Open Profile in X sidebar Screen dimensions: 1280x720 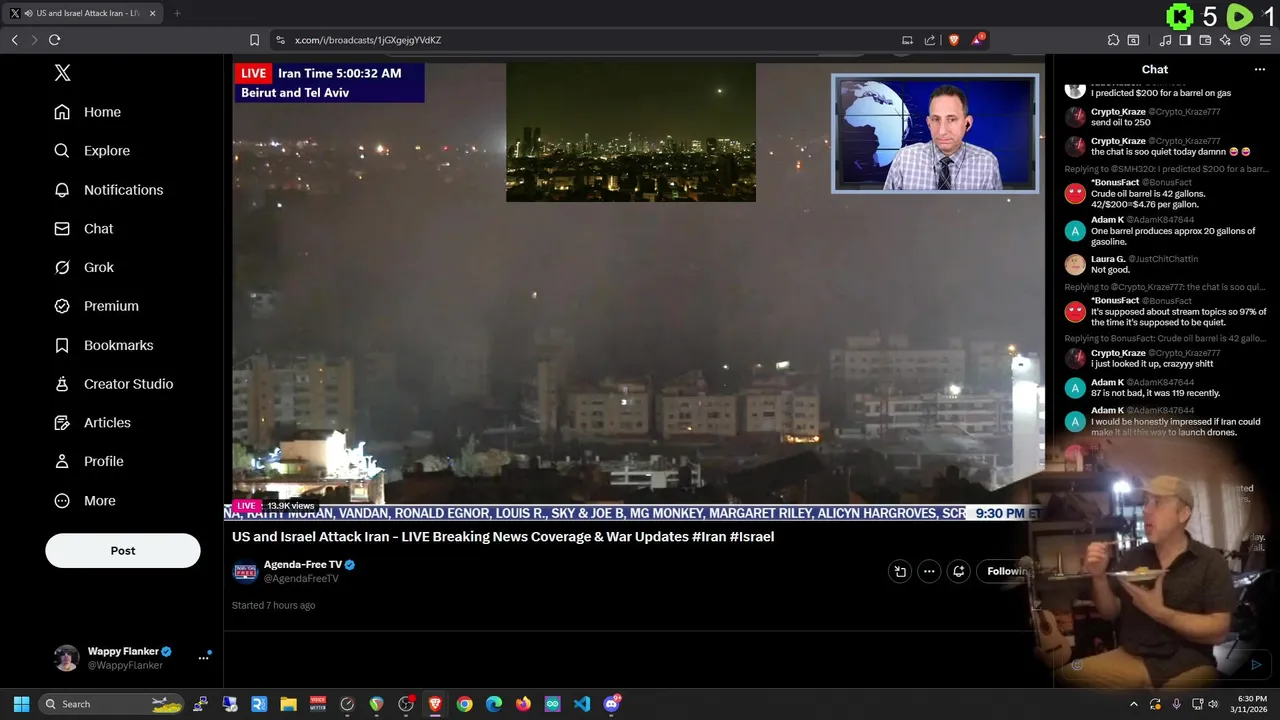pyautogui.click(x=89, y=462)
